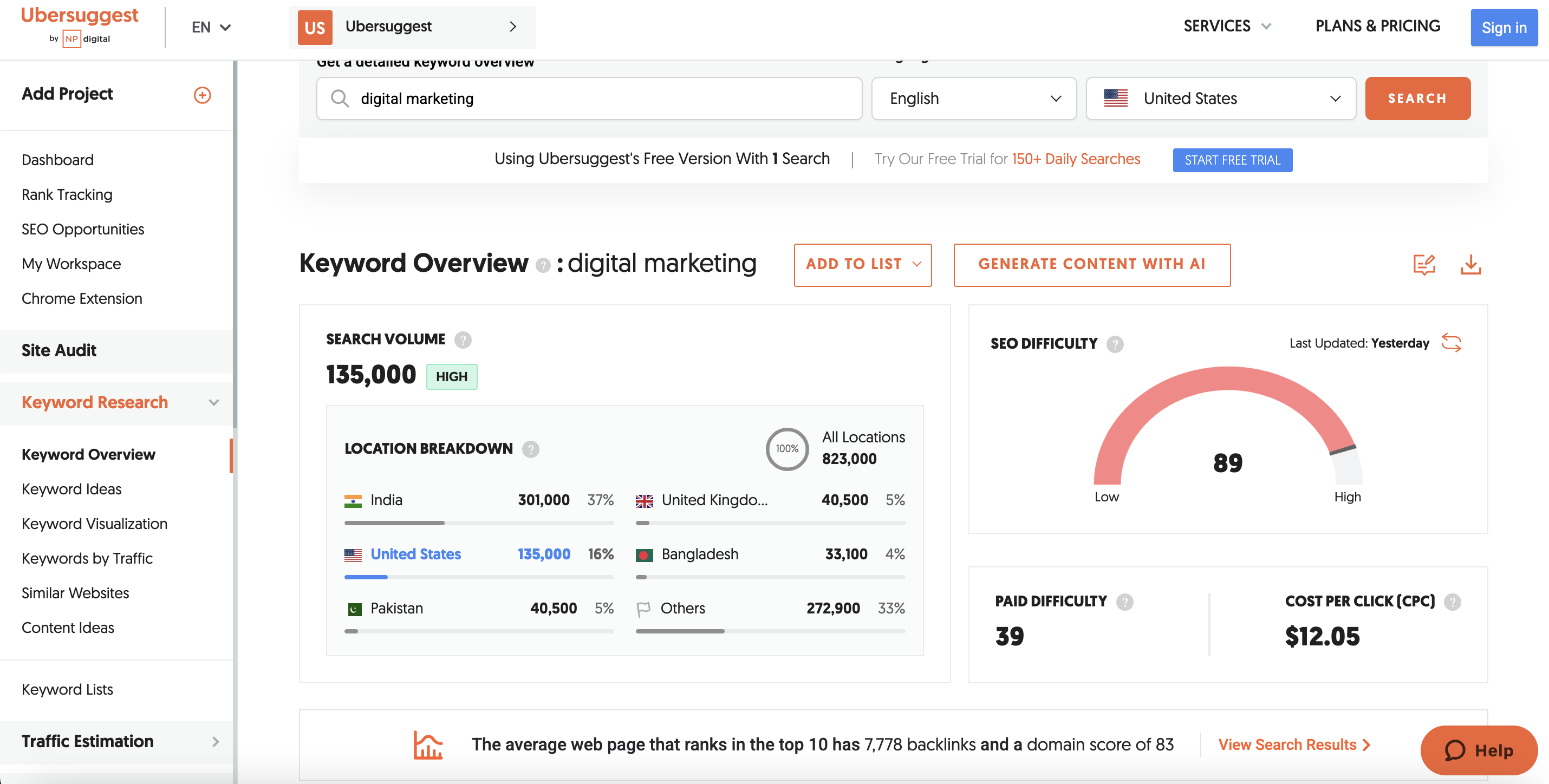Open Keywords by Traffic
Screen dimensions: 1549x784
coord(87,559)
